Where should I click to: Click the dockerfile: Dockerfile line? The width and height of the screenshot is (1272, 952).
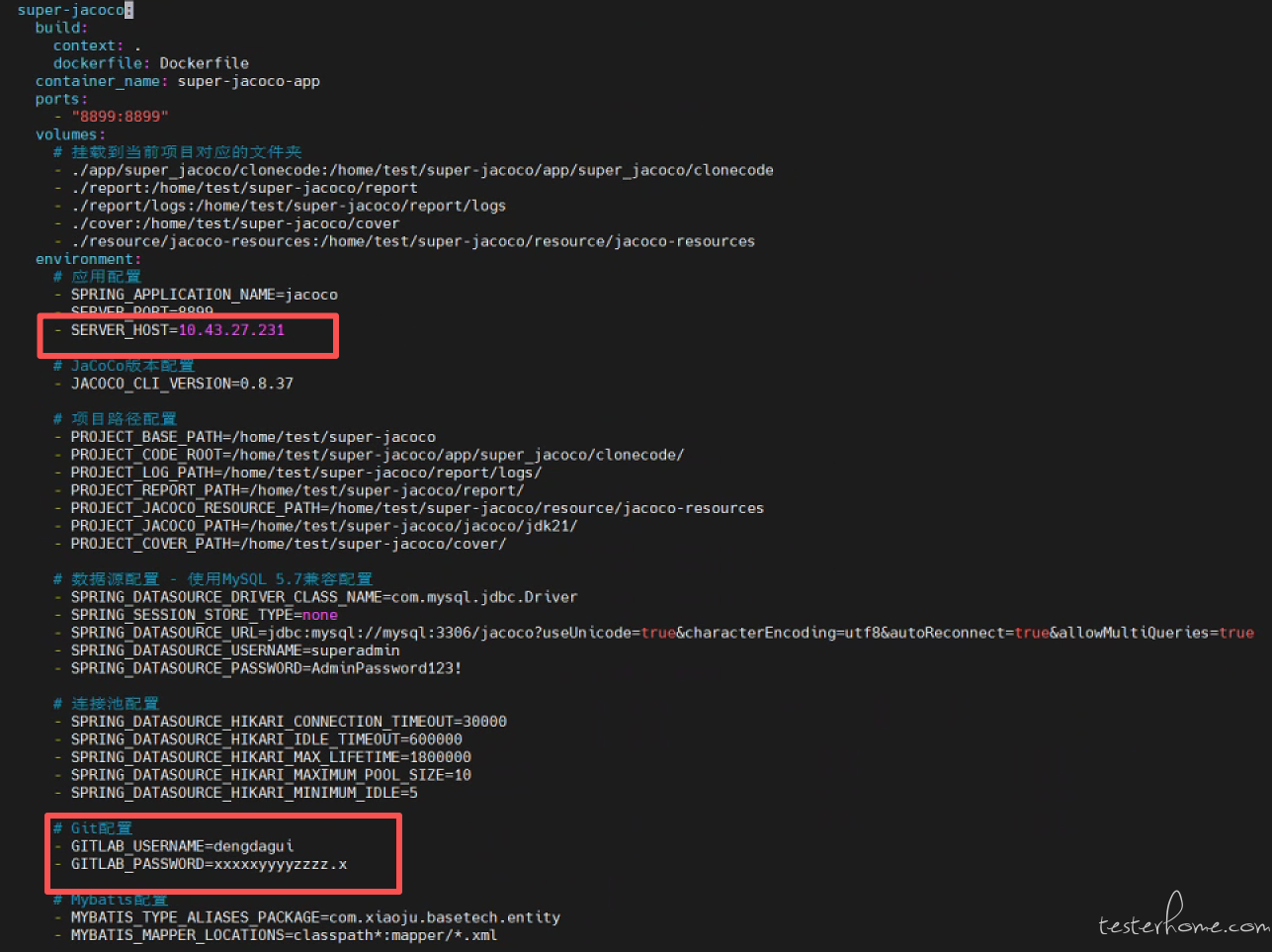pyautogui.click(x=150, y=63)
